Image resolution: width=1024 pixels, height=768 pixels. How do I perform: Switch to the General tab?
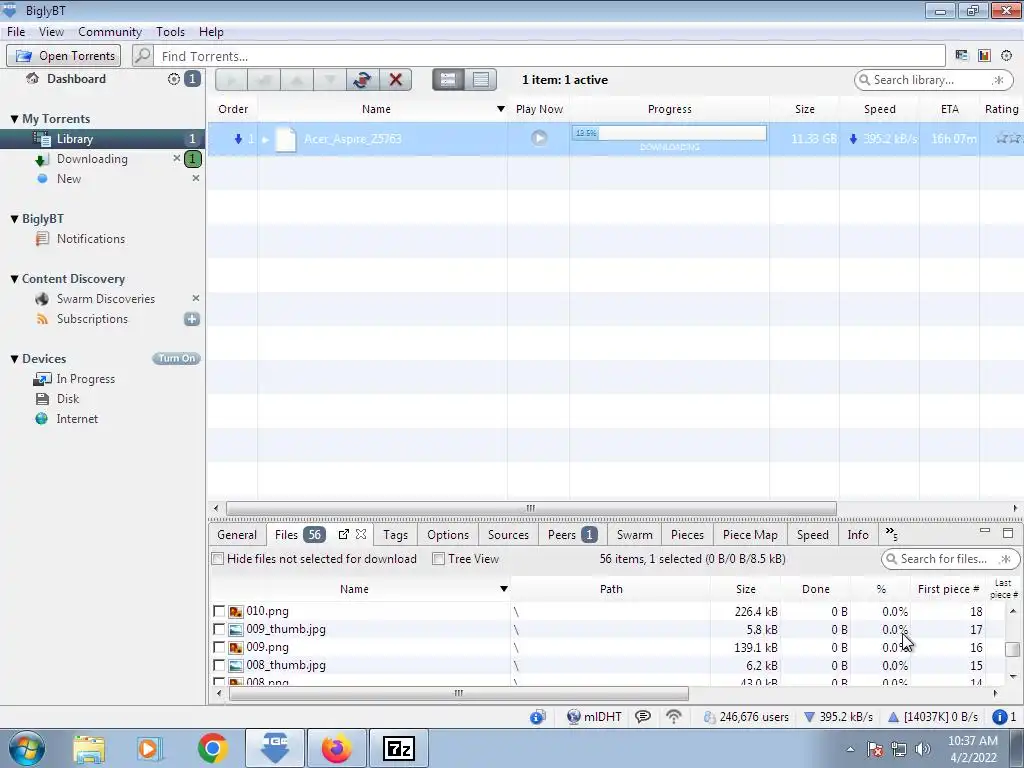(237, 535)
